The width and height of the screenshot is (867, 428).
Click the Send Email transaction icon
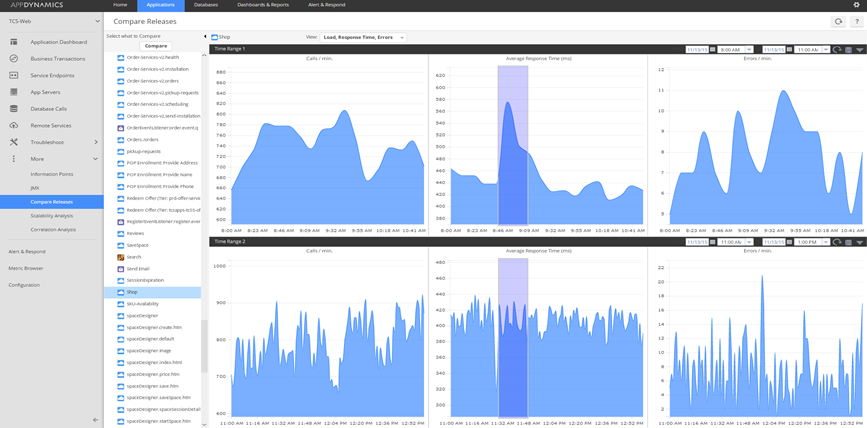point(121,269)
